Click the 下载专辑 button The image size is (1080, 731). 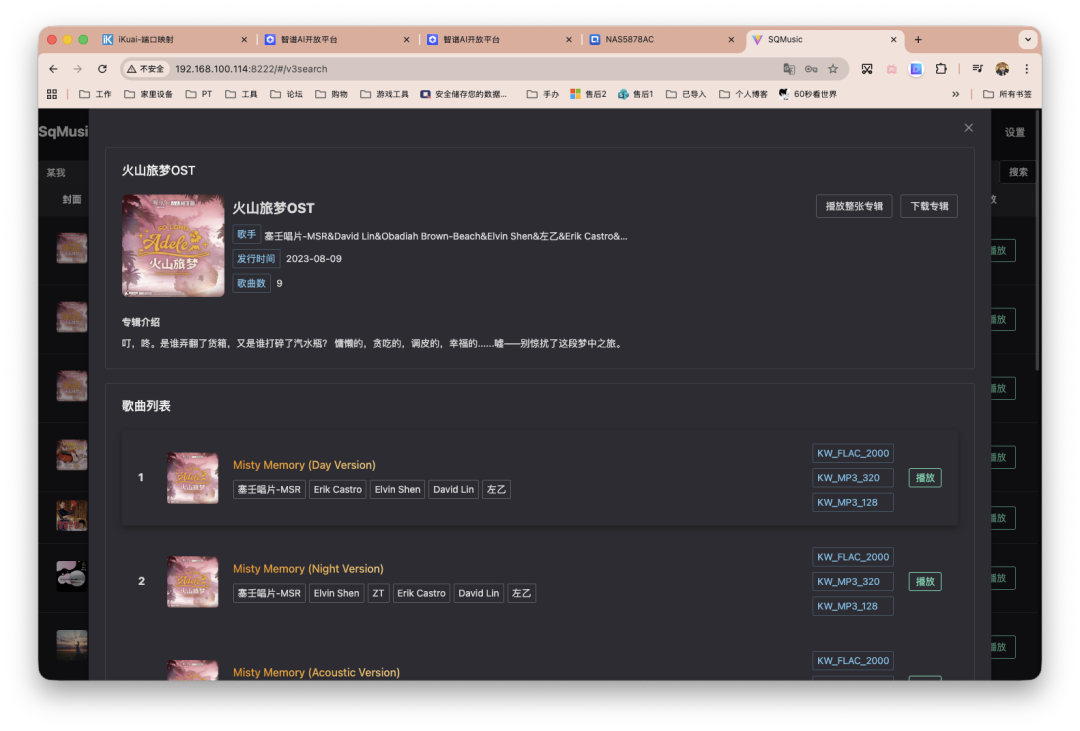(x=928, y=206)
